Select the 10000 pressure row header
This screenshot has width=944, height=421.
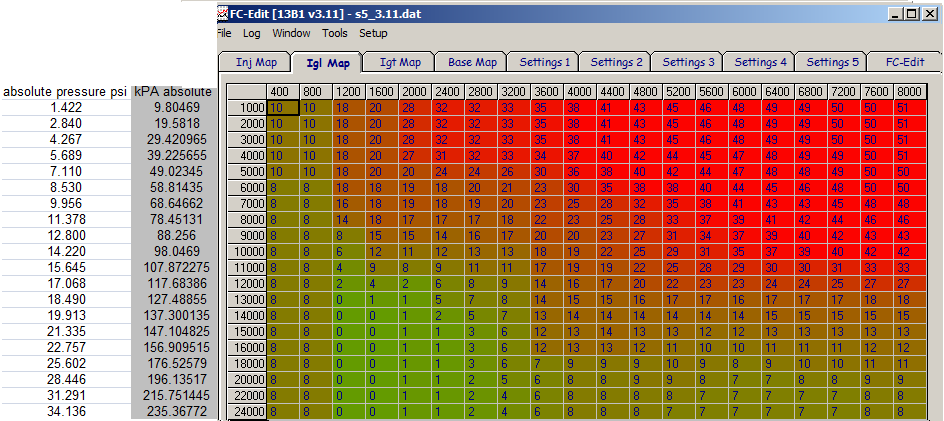pos(246,251)
